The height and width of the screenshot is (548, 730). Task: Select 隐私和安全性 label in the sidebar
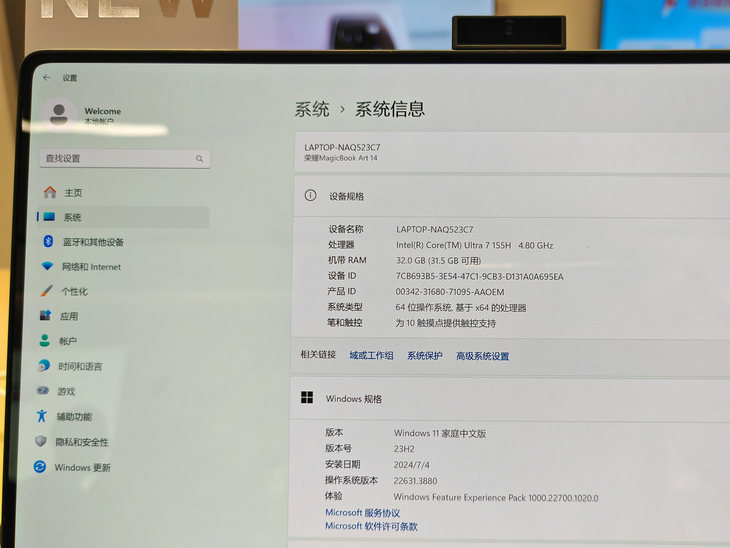82,442
